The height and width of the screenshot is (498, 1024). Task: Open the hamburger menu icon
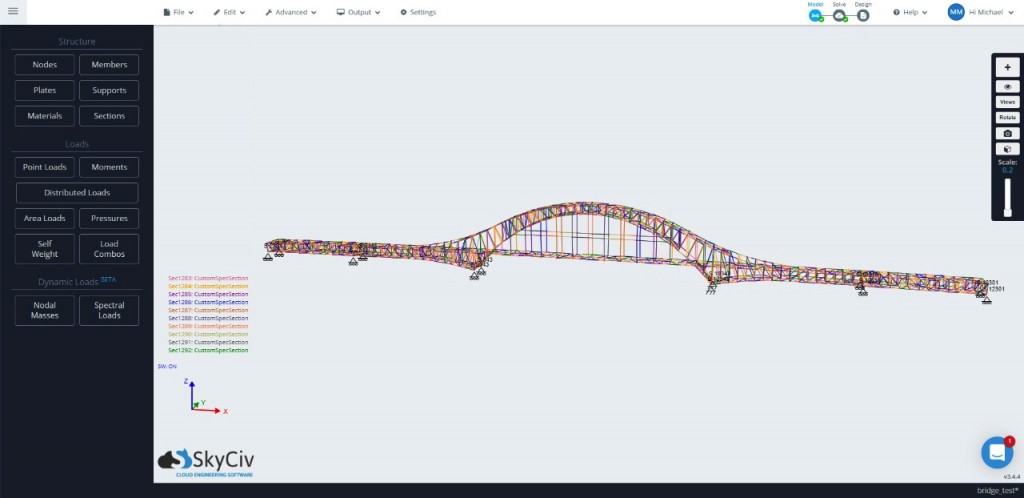click(13, 12)
